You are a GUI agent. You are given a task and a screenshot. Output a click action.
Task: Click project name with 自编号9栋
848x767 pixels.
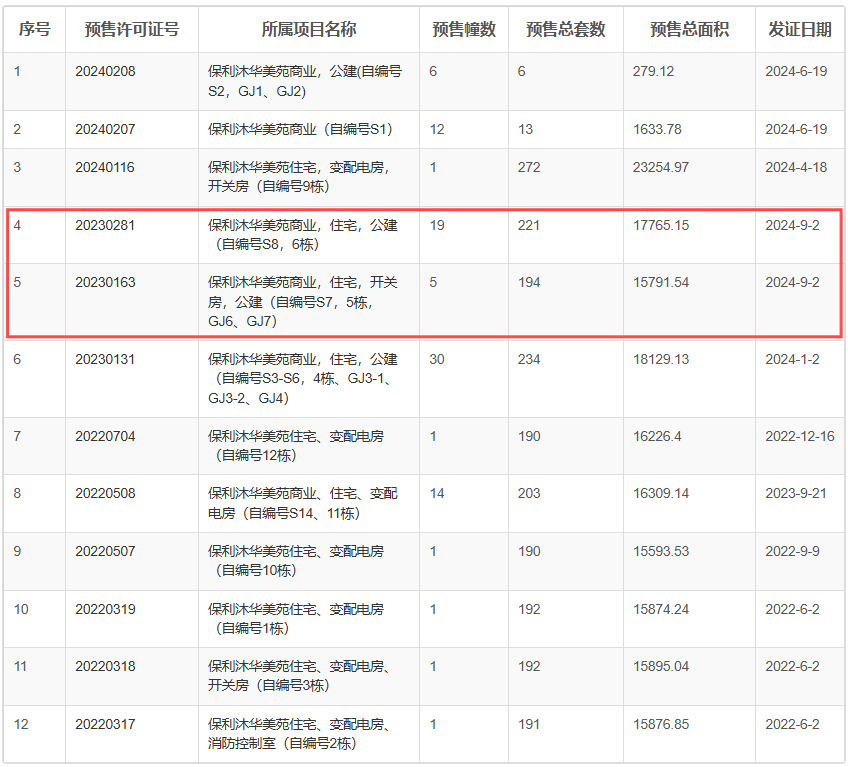click(x=299, y=177)
